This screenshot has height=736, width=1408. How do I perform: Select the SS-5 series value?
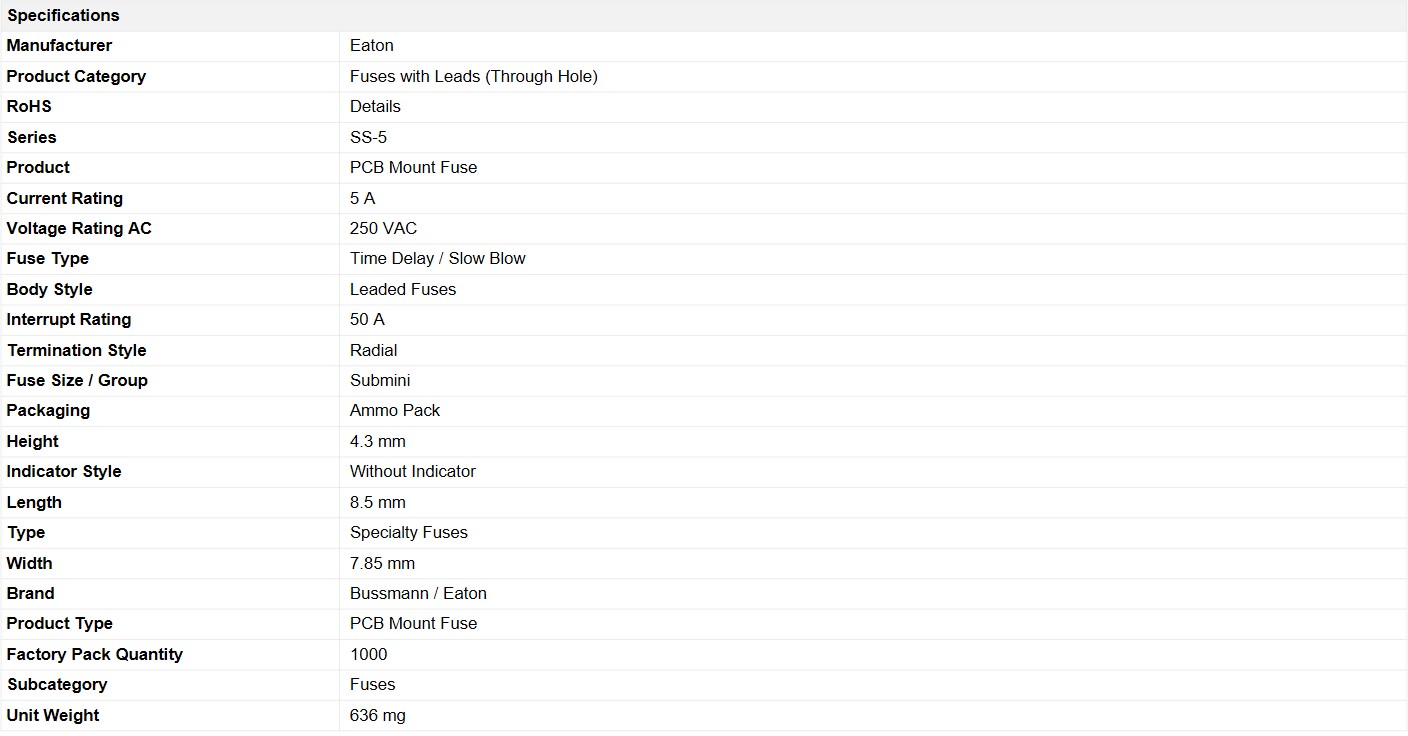pyautogui.click(x=368, y=137)
